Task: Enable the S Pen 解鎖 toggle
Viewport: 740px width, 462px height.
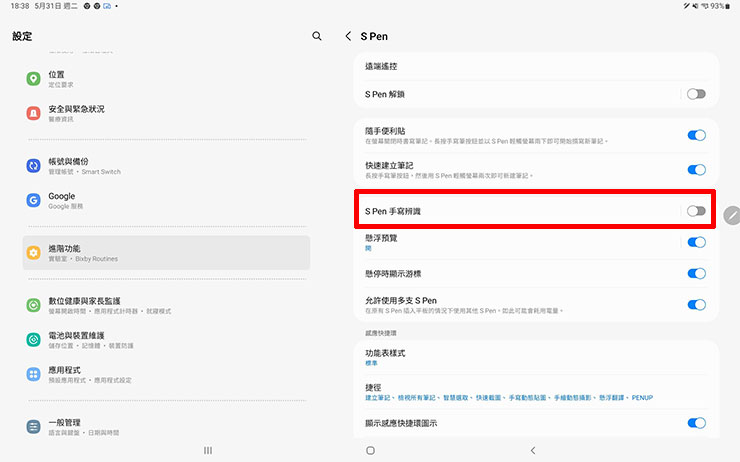Action: point(696,94)
